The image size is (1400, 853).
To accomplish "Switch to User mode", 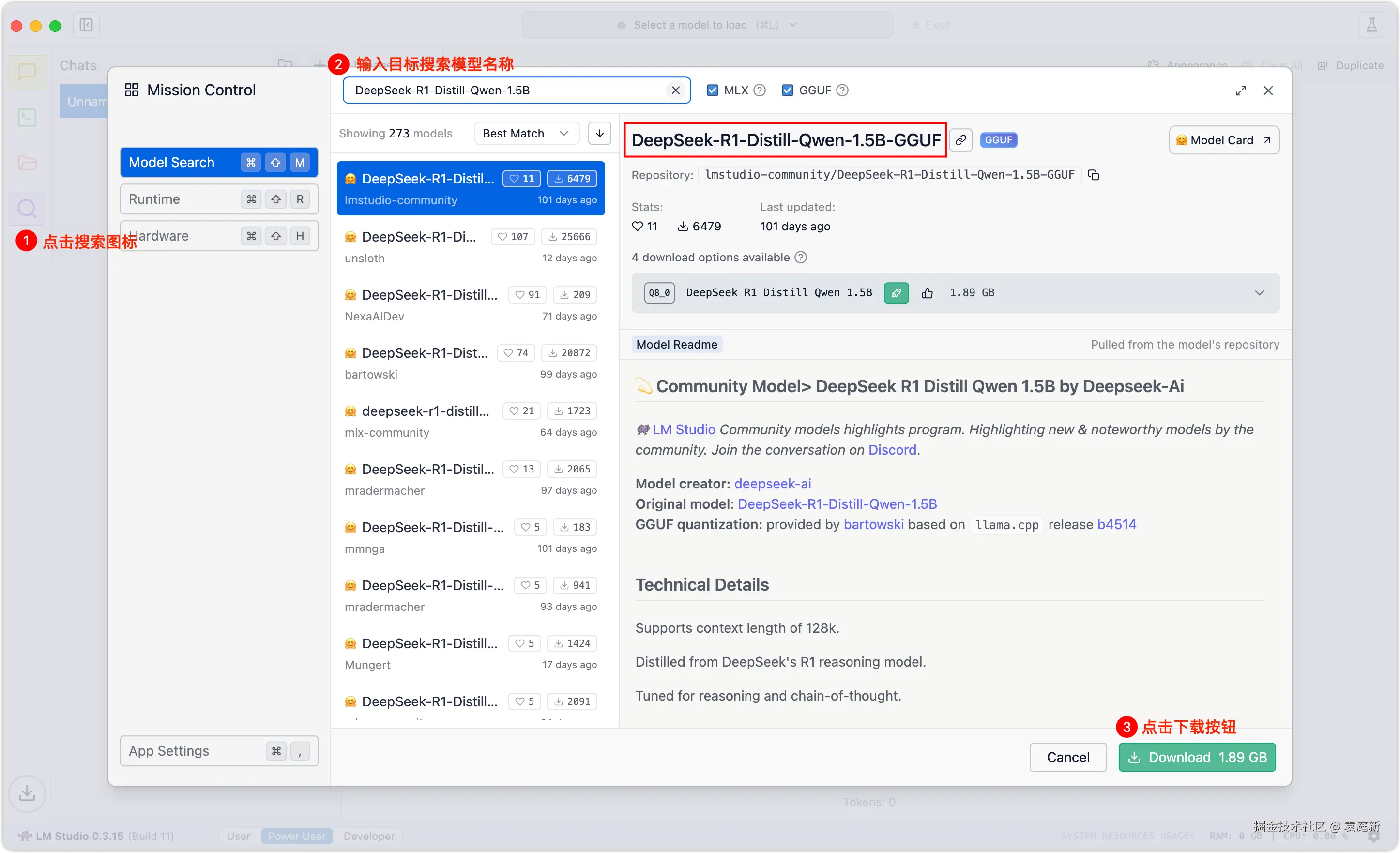I will coord(239,836).
